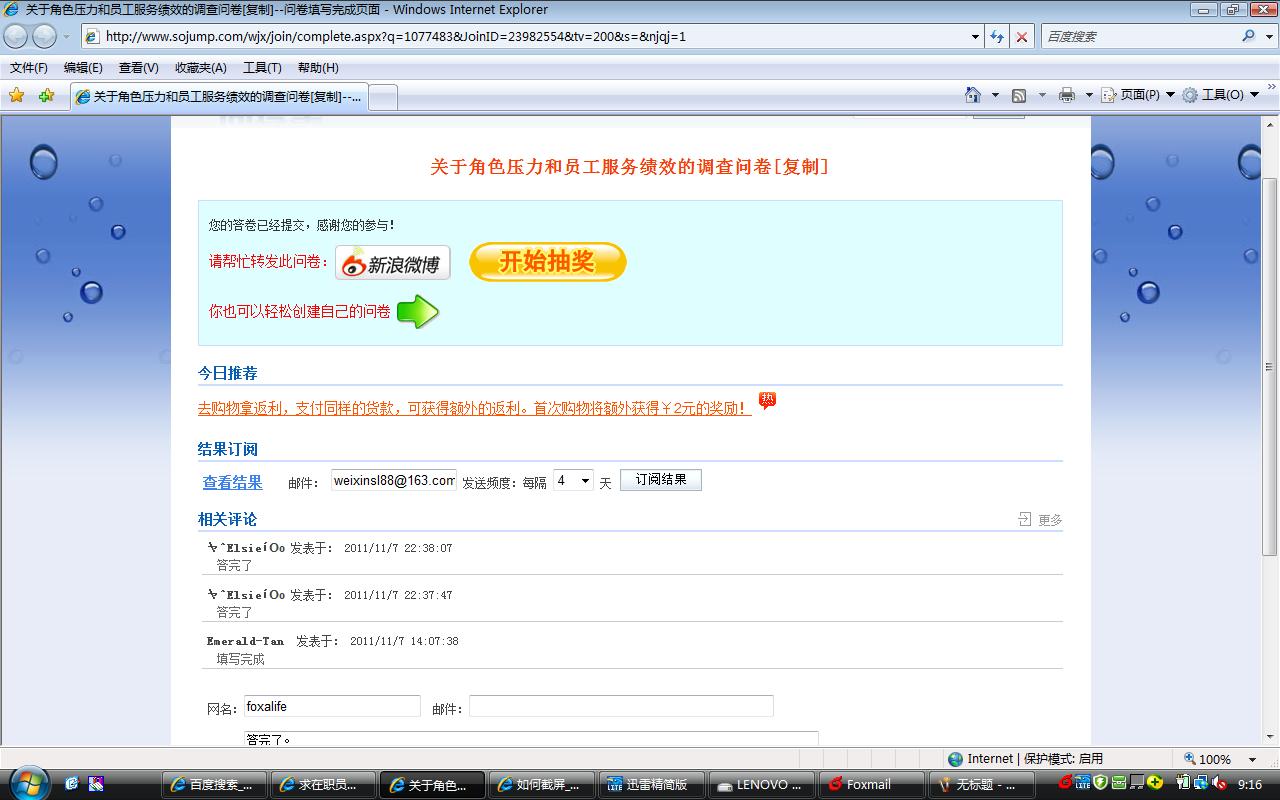
Task: Open the recent pages dropdown arrow
Action: (x=66, y=36)
